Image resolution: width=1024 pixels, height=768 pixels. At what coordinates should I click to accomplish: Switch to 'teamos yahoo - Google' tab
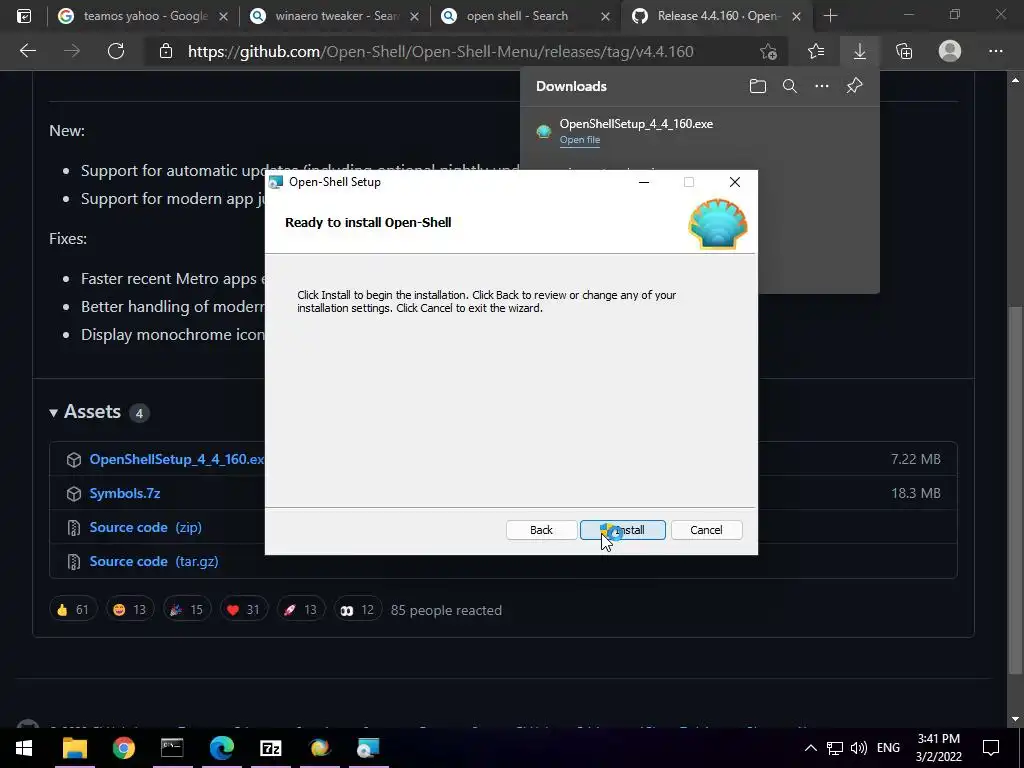pyautogui.click(x=143, y=16)
